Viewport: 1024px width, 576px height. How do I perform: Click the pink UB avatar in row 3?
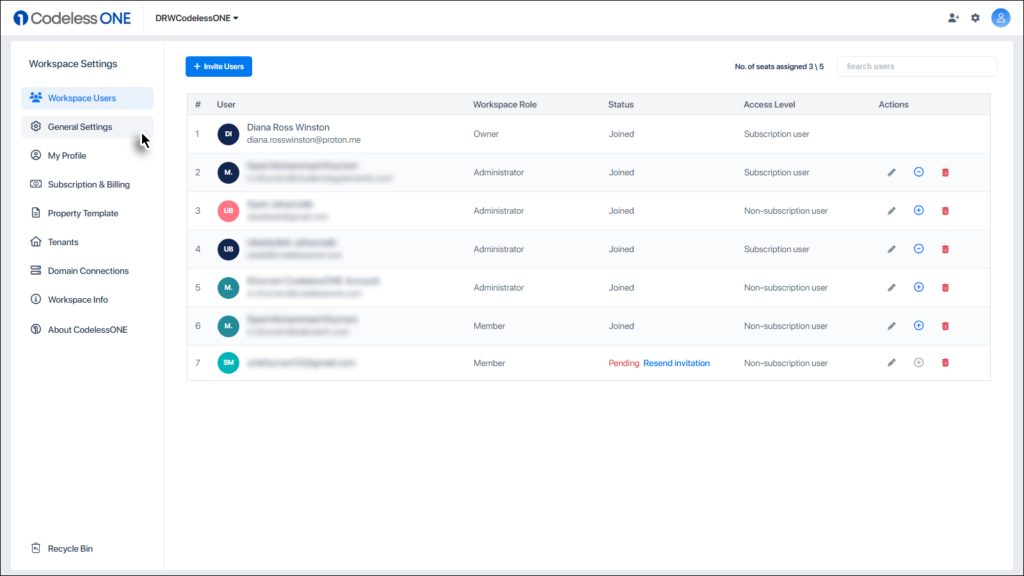pyautogui.click(x=229, y=211)
